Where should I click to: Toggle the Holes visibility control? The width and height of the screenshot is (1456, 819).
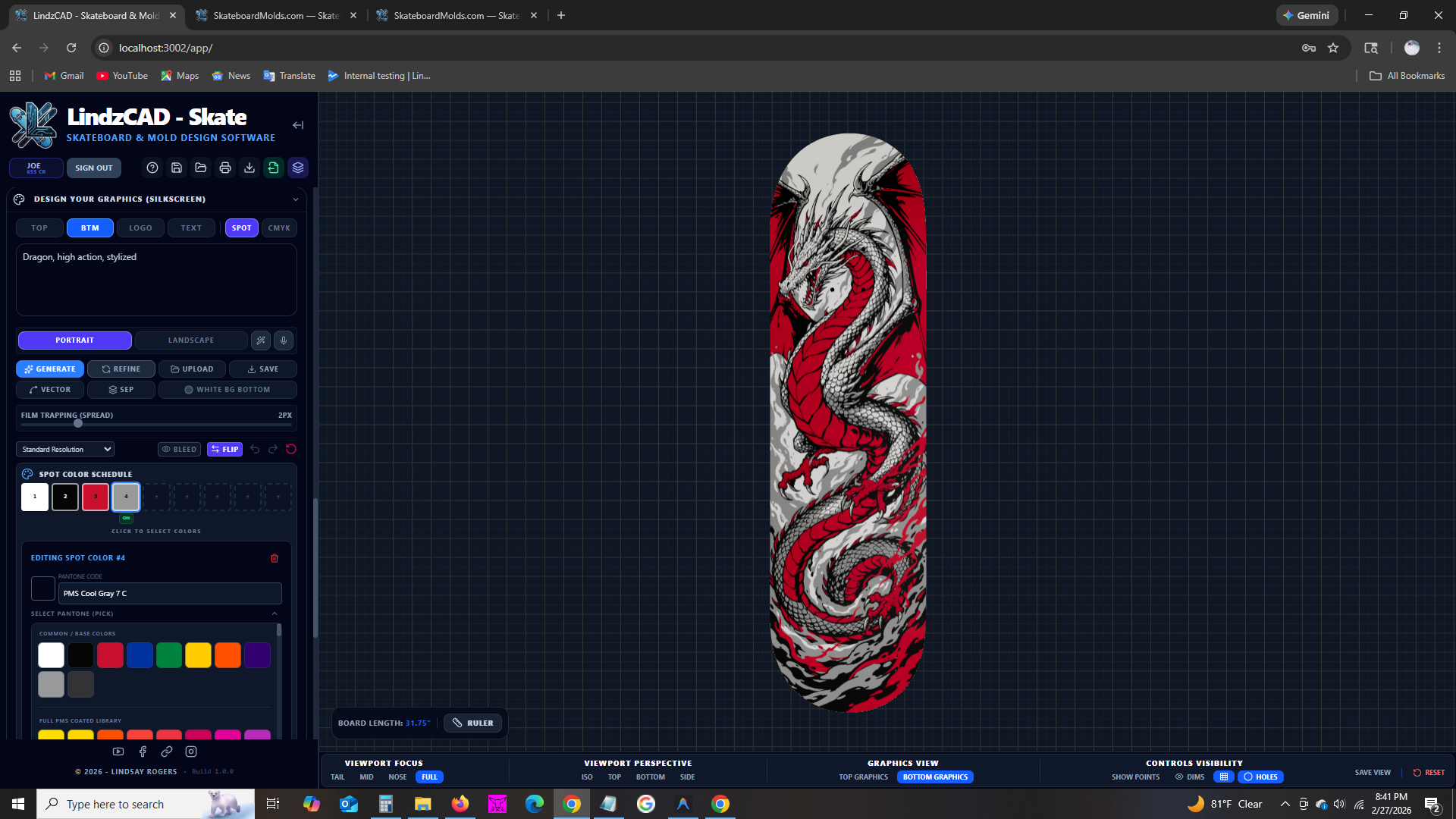tap(1260, 777)
